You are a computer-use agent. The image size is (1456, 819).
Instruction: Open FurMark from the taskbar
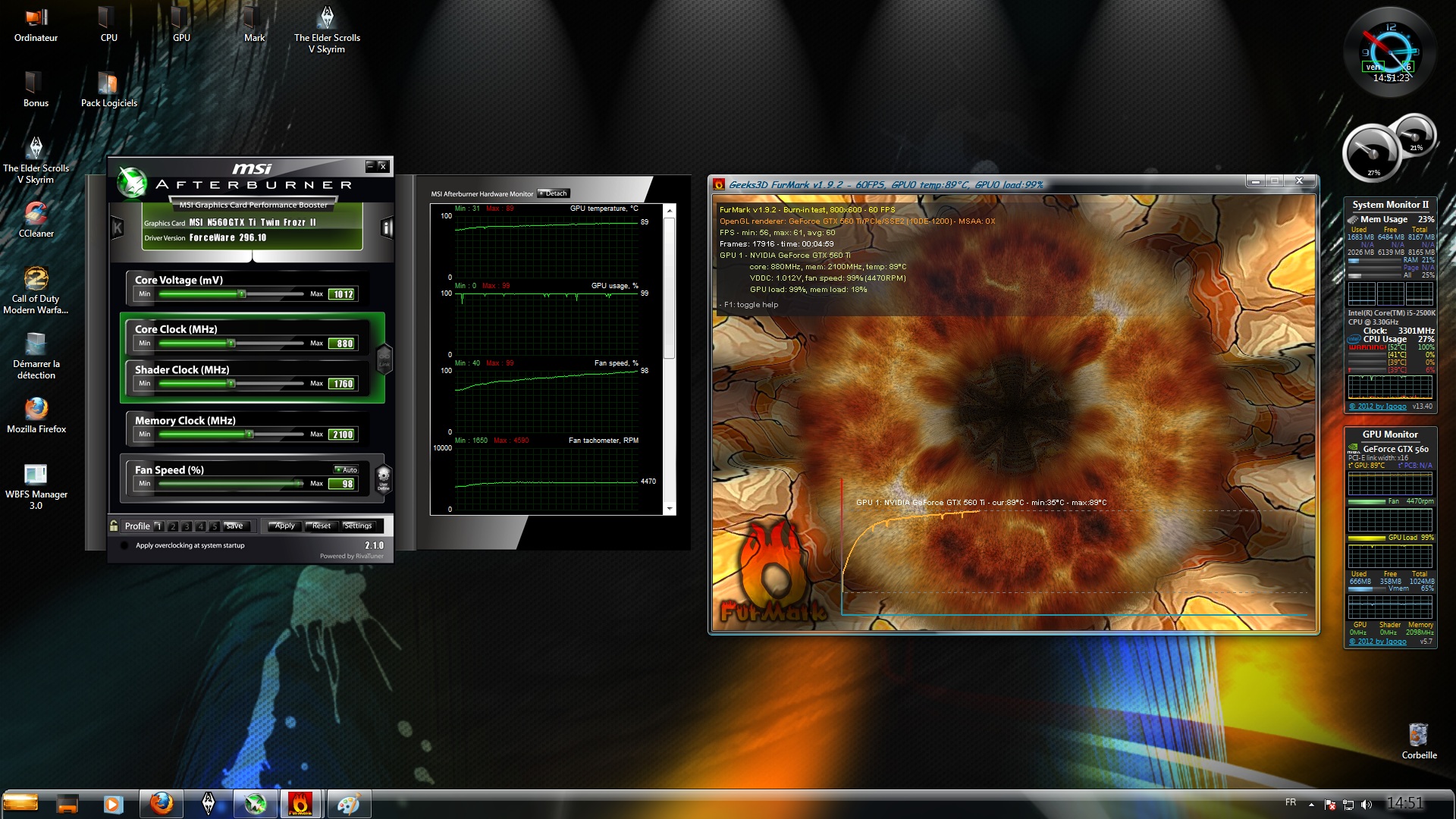[300, 804]
